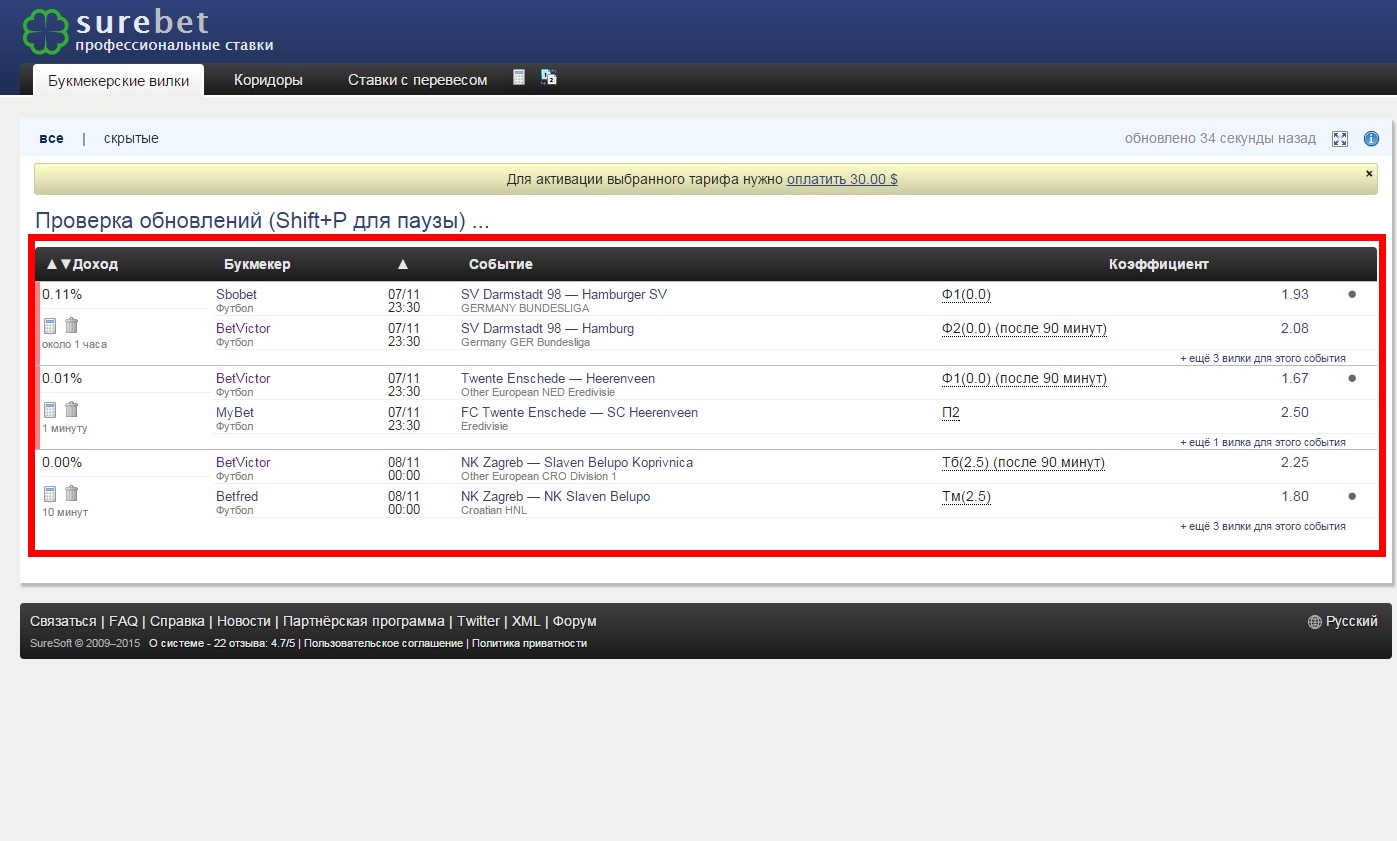Click the Ф1(0.0) (после 90 минут) bet type
The image size is (1397, 841).
point(1024,378)
